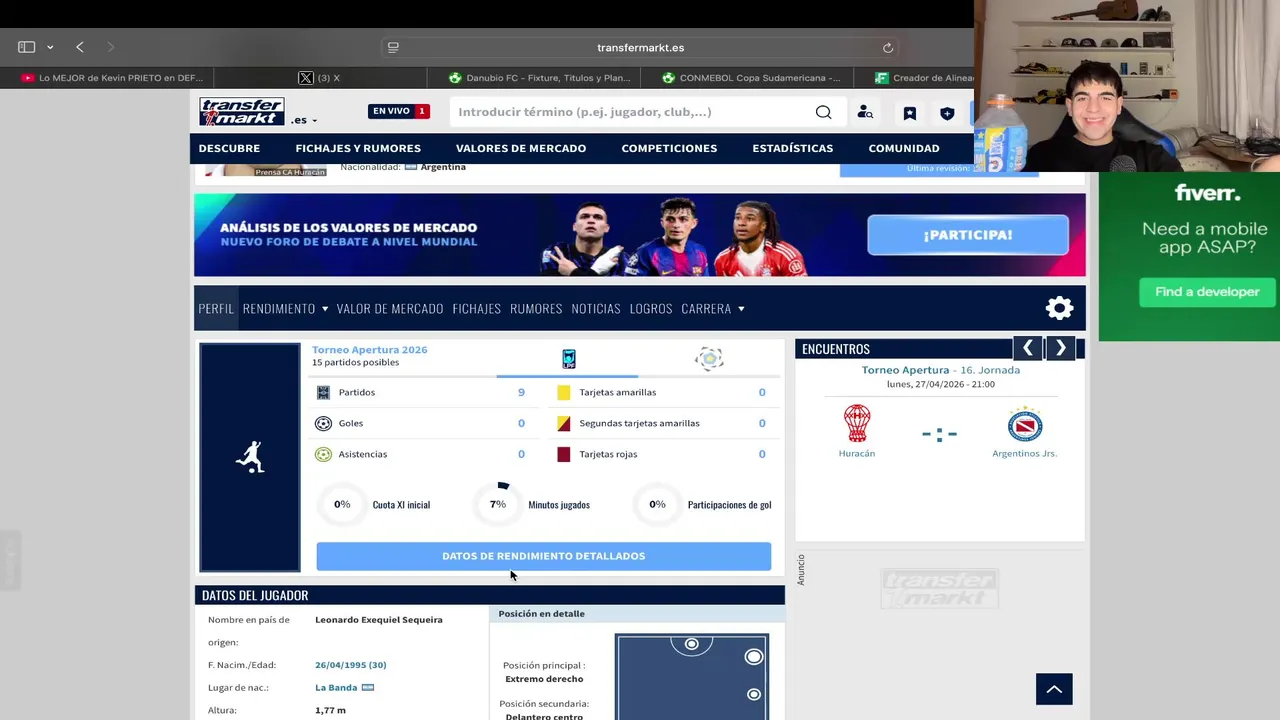Click Find a developer on Fiverr ad
Image resolution: width=1280 pixels, height=720 pixels.
click(1207, 292)
